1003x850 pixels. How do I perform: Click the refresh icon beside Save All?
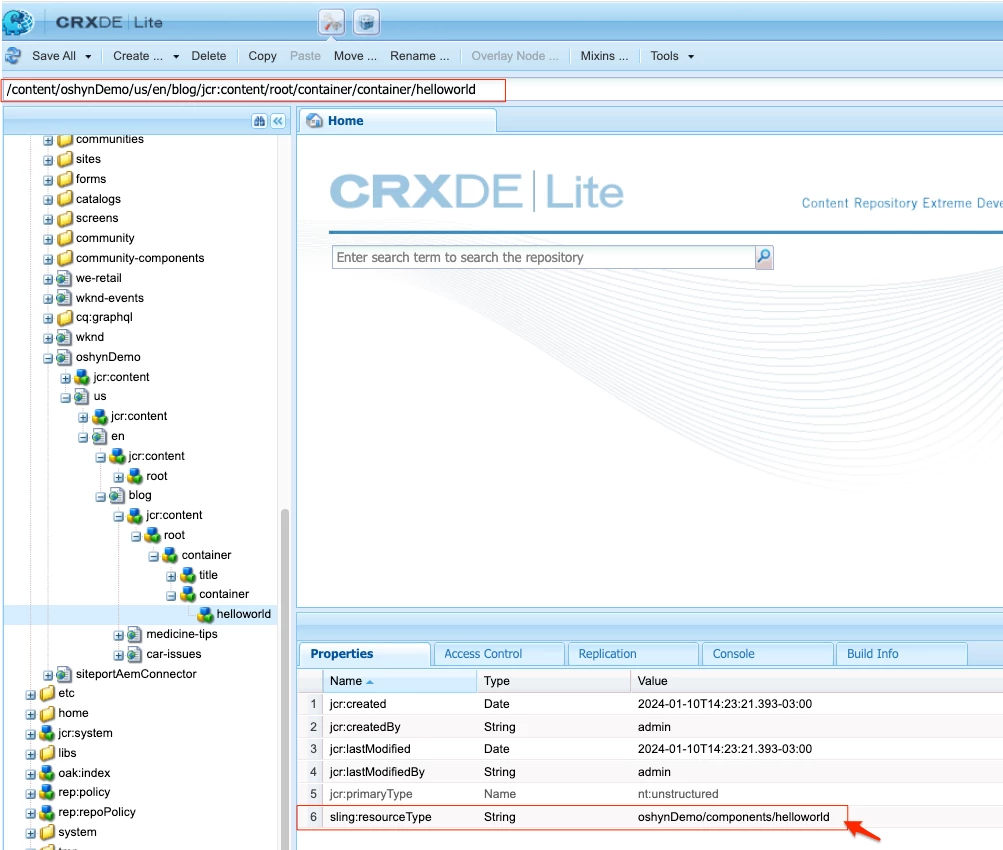13,56
